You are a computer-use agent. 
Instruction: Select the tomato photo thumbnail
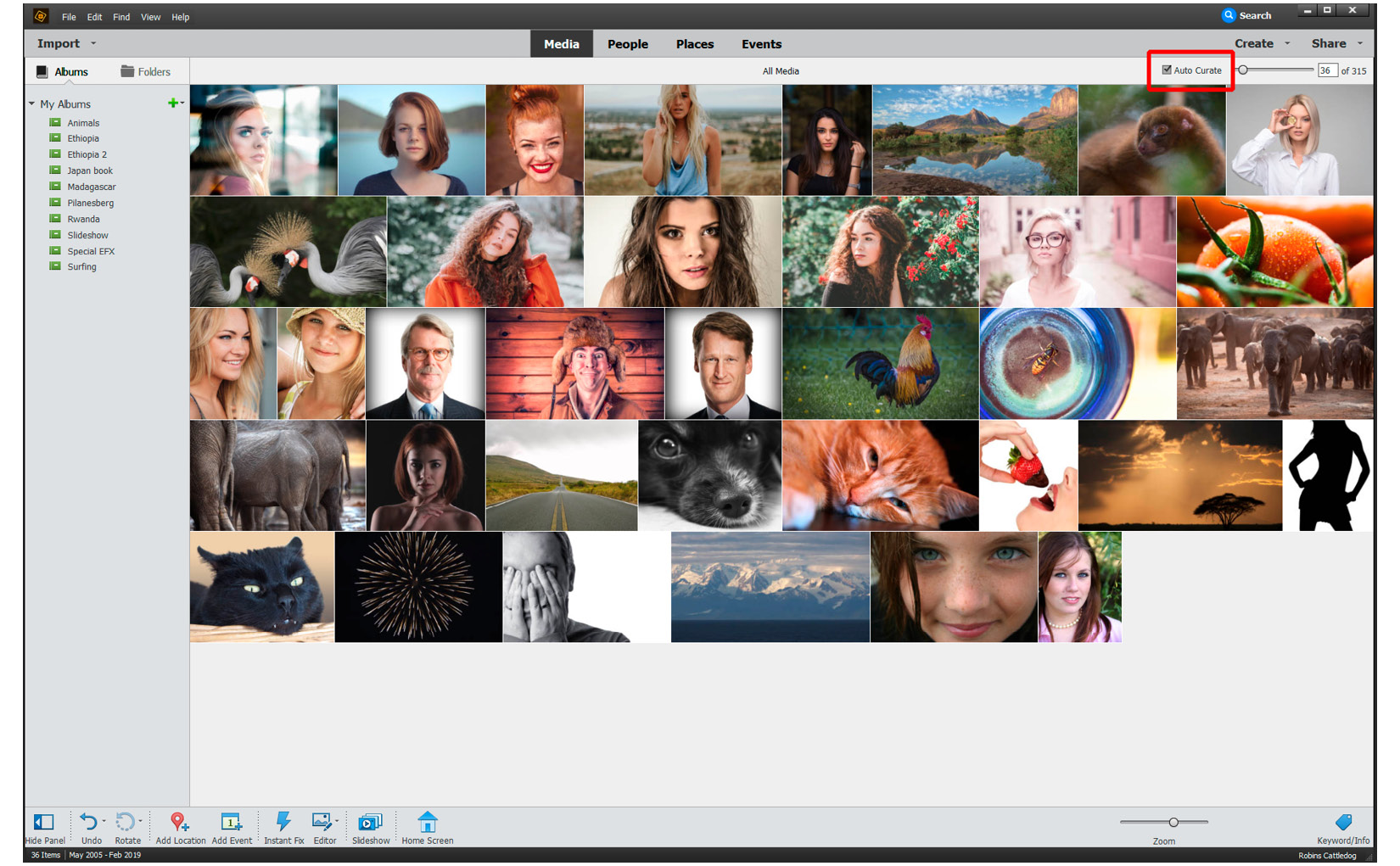pyautogui.click(x=1274, y=252)
